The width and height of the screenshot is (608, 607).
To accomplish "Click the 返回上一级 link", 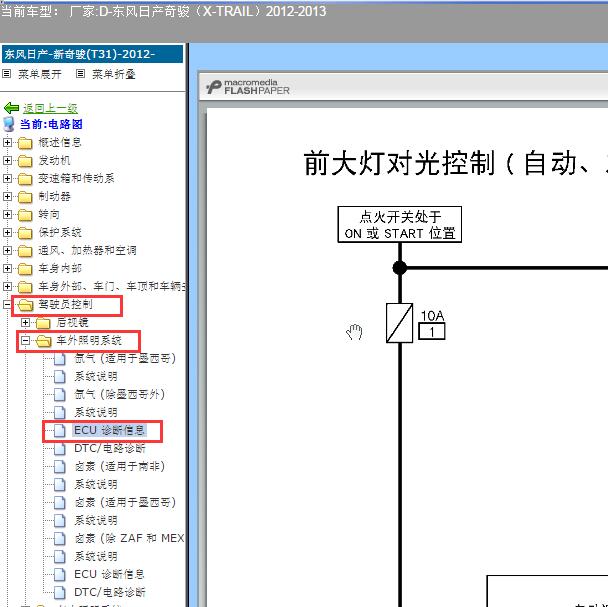I will pyautogui.click(x=50, y=108).
